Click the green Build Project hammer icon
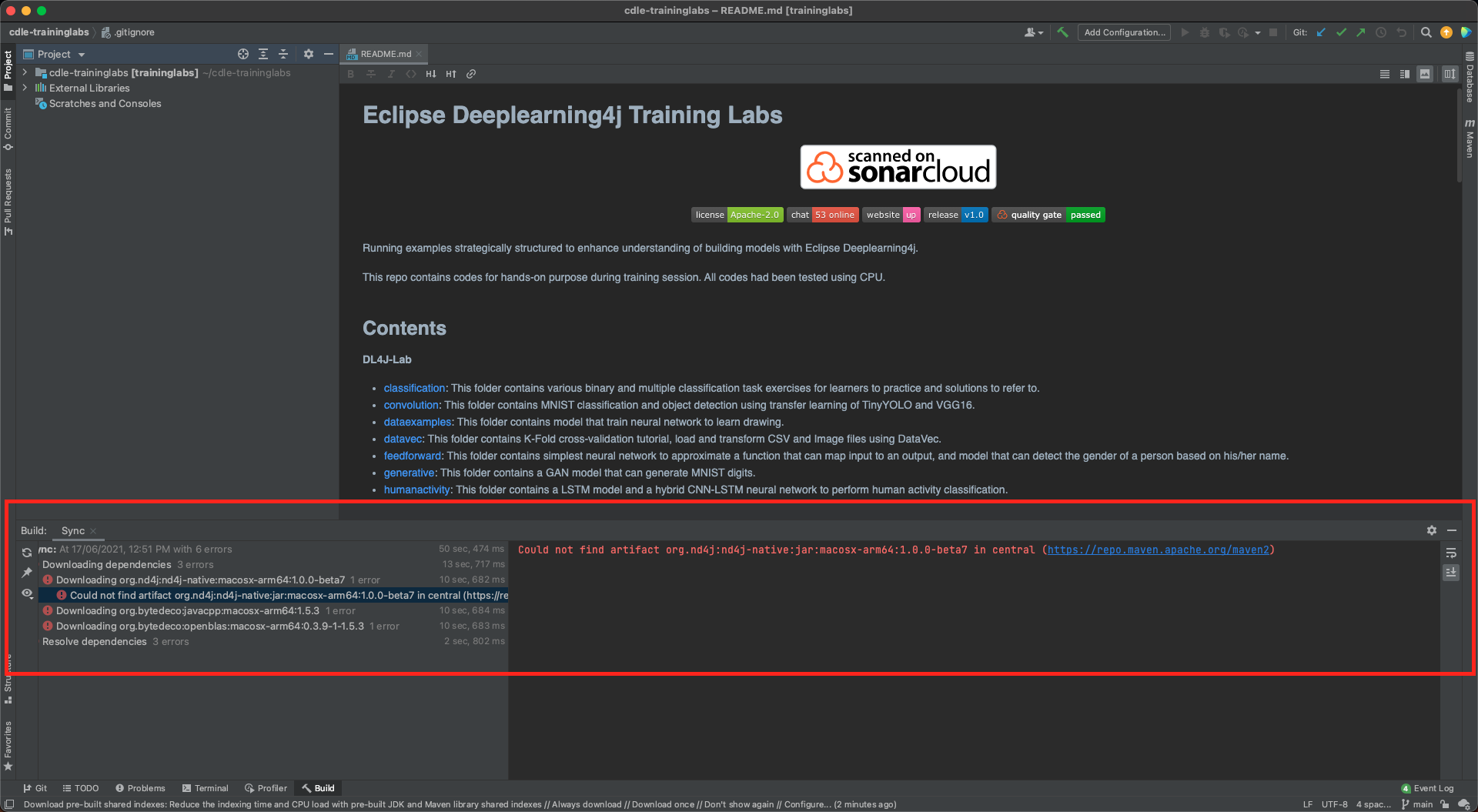Screen dimensions: 1478x812 coord(1063,32)
